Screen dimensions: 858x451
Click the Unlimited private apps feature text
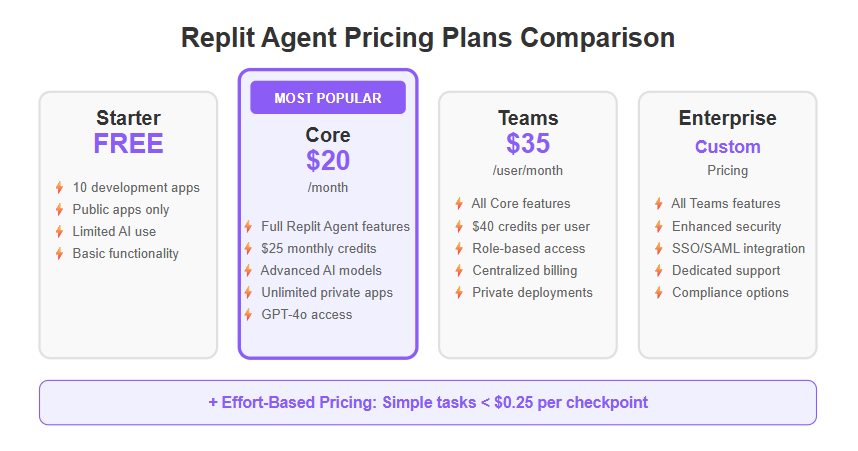tap(326, 293)
